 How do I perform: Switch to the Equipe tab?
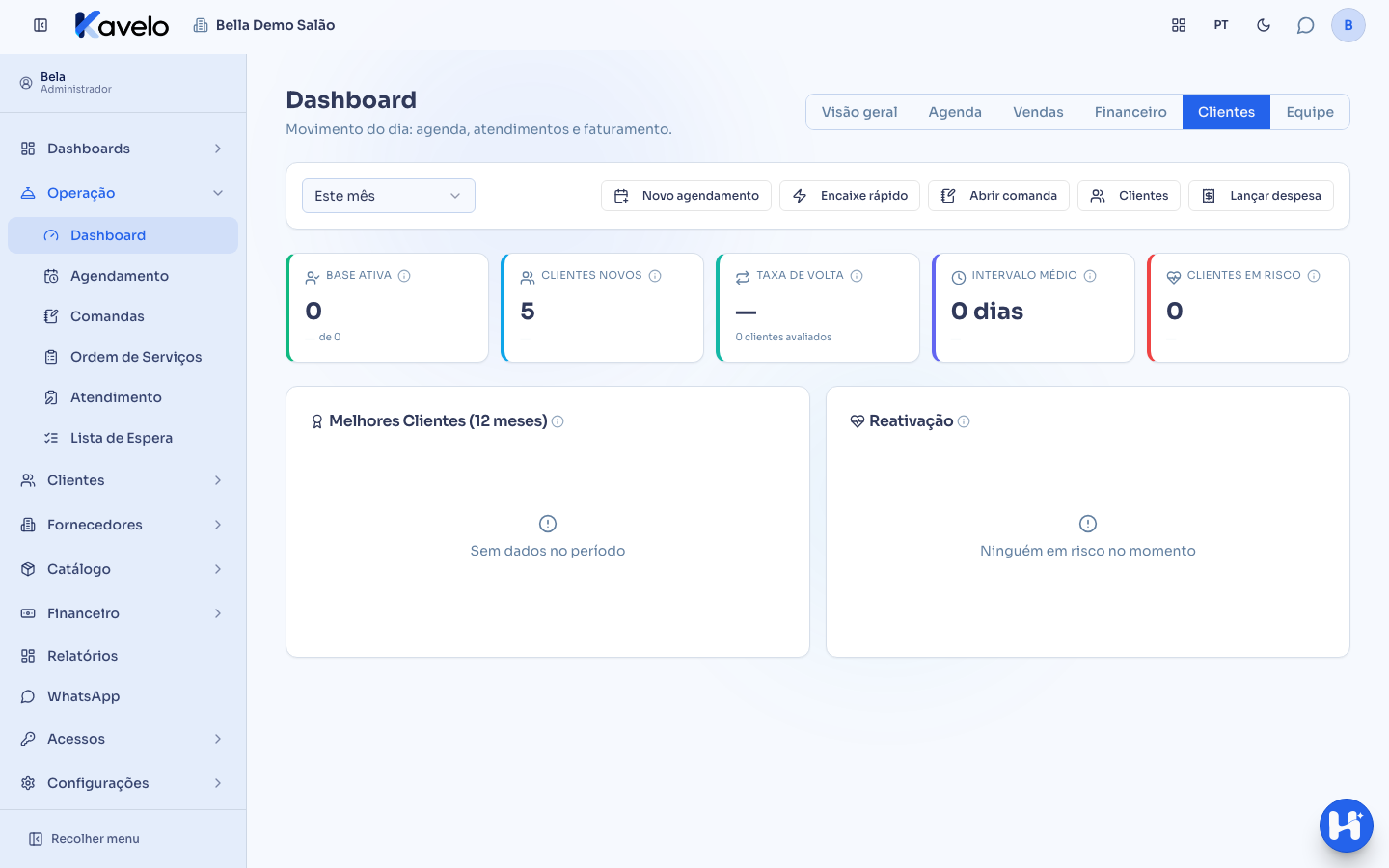click(x=1310, y=112)
